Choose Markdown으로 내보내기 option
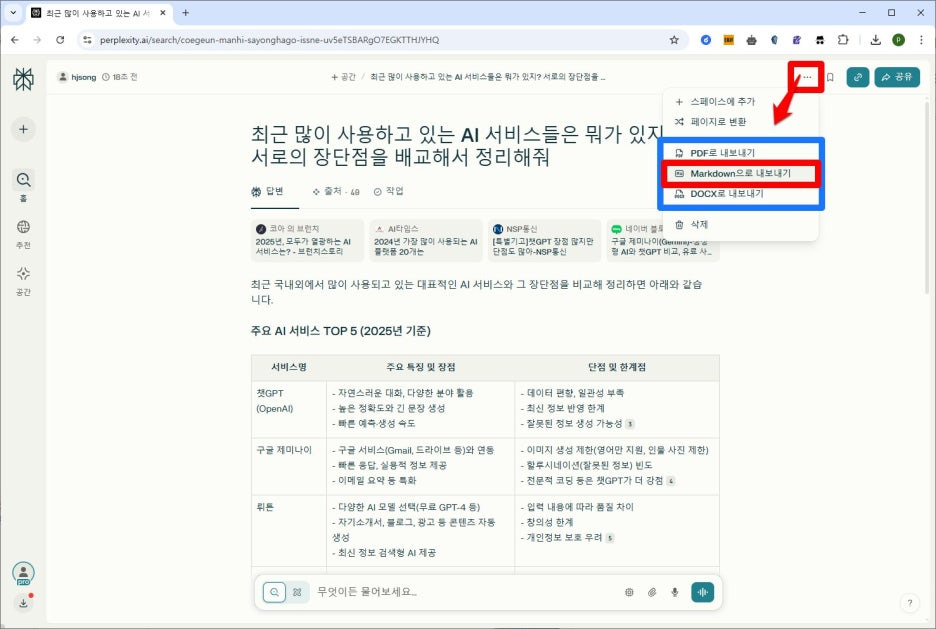Screen dimensions: 936x629 [x=740, y=174]
